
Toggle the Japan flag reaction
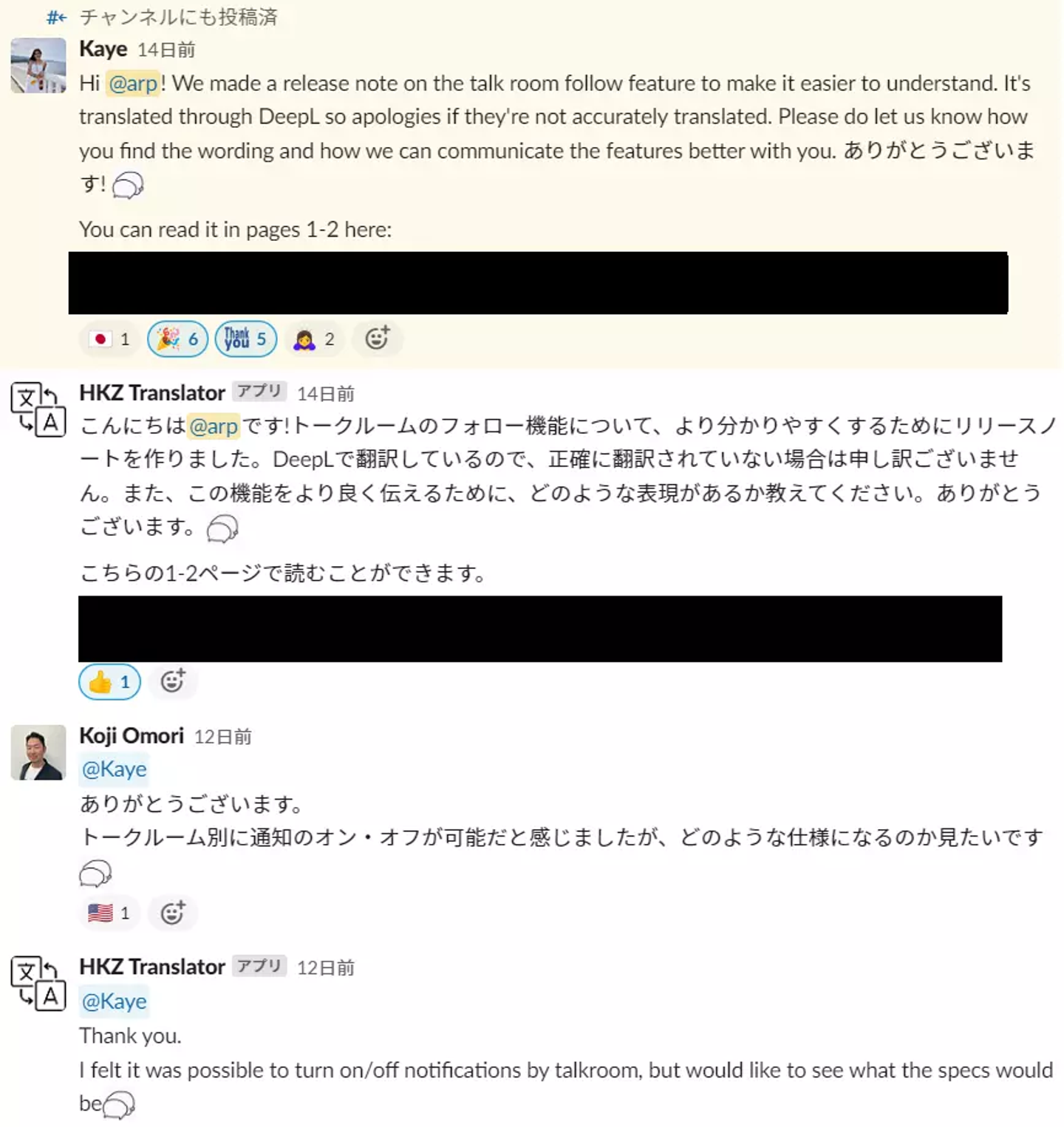coord(109,339)
